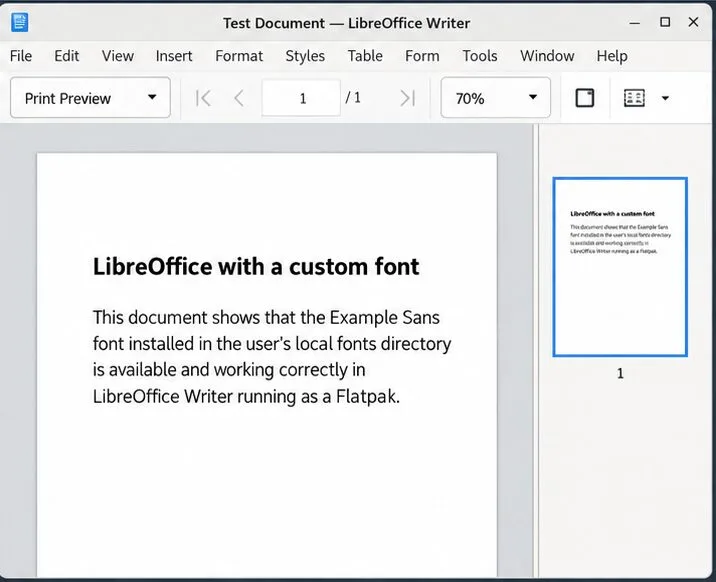Click the single page view icon
716x582 pixels.
point(584,98)
